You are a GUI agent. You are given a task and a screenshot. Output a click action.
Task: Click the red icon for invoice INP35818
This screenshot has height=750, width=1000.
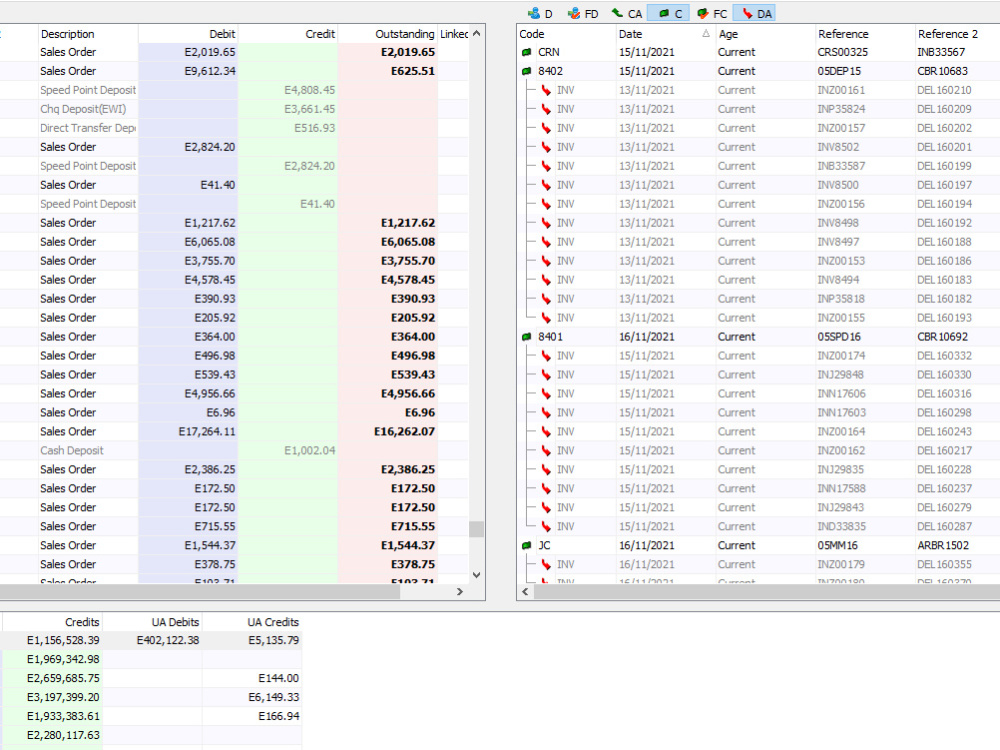tap(546, 299)
